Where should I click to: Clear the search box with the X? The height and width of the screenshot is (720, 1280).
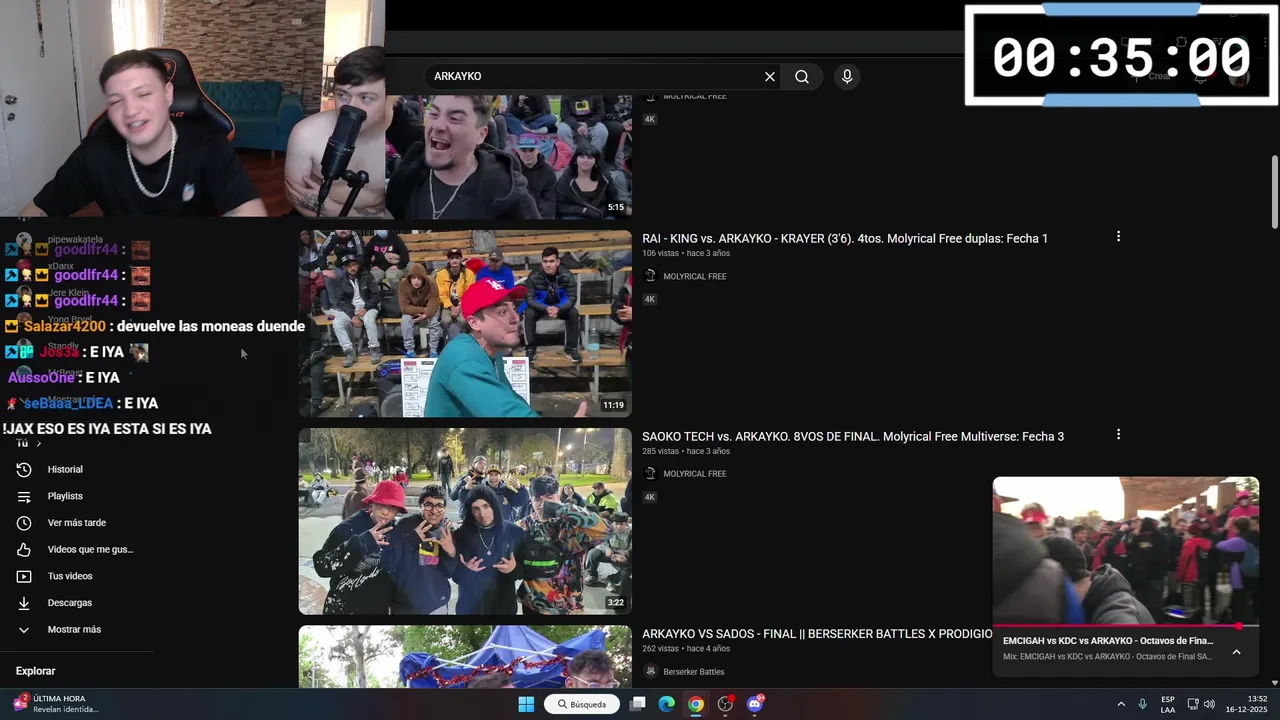[x=770, y=76]
